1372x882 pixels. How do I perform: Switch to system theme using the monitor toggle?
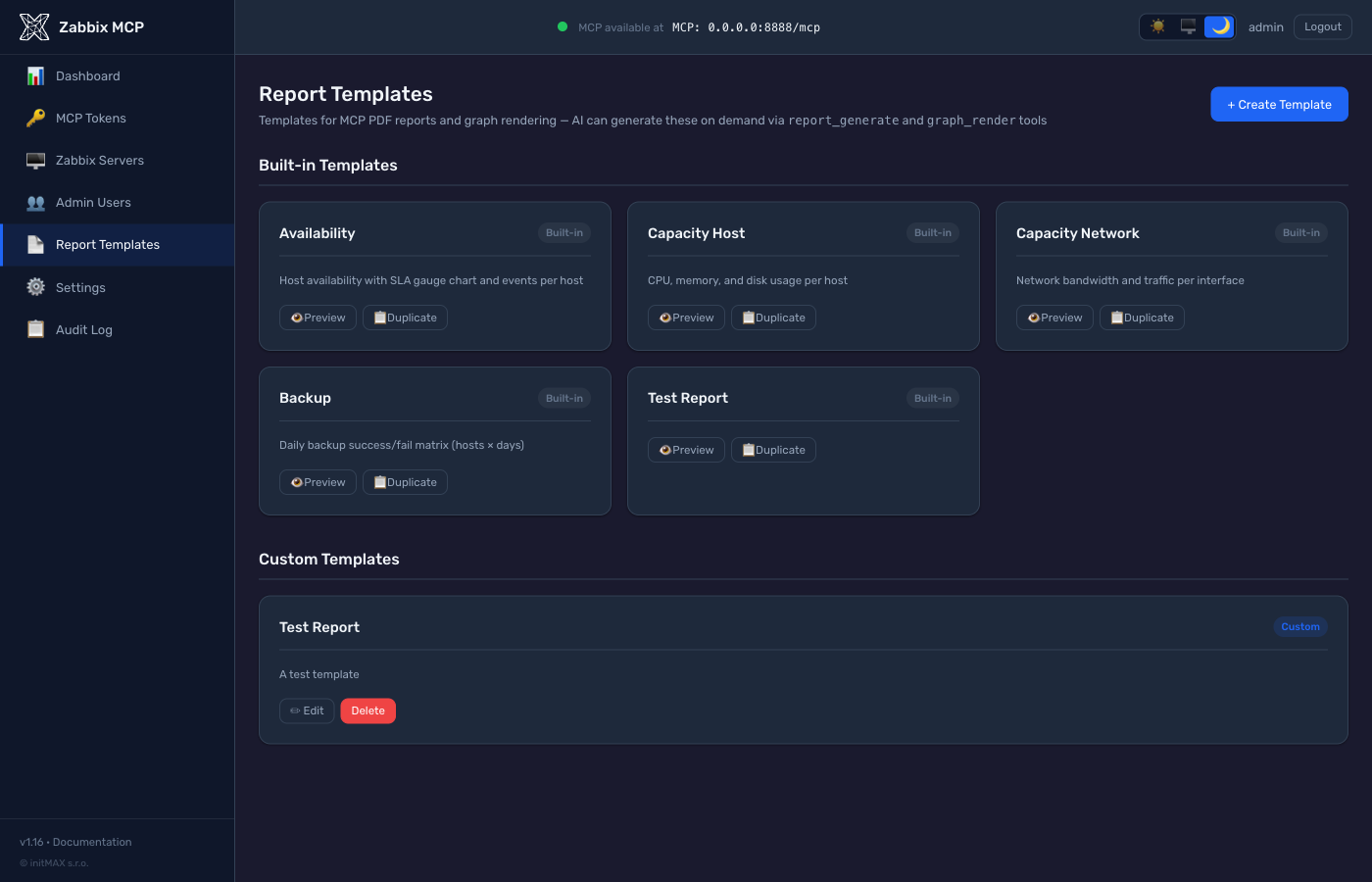[x=1188, y=26]
